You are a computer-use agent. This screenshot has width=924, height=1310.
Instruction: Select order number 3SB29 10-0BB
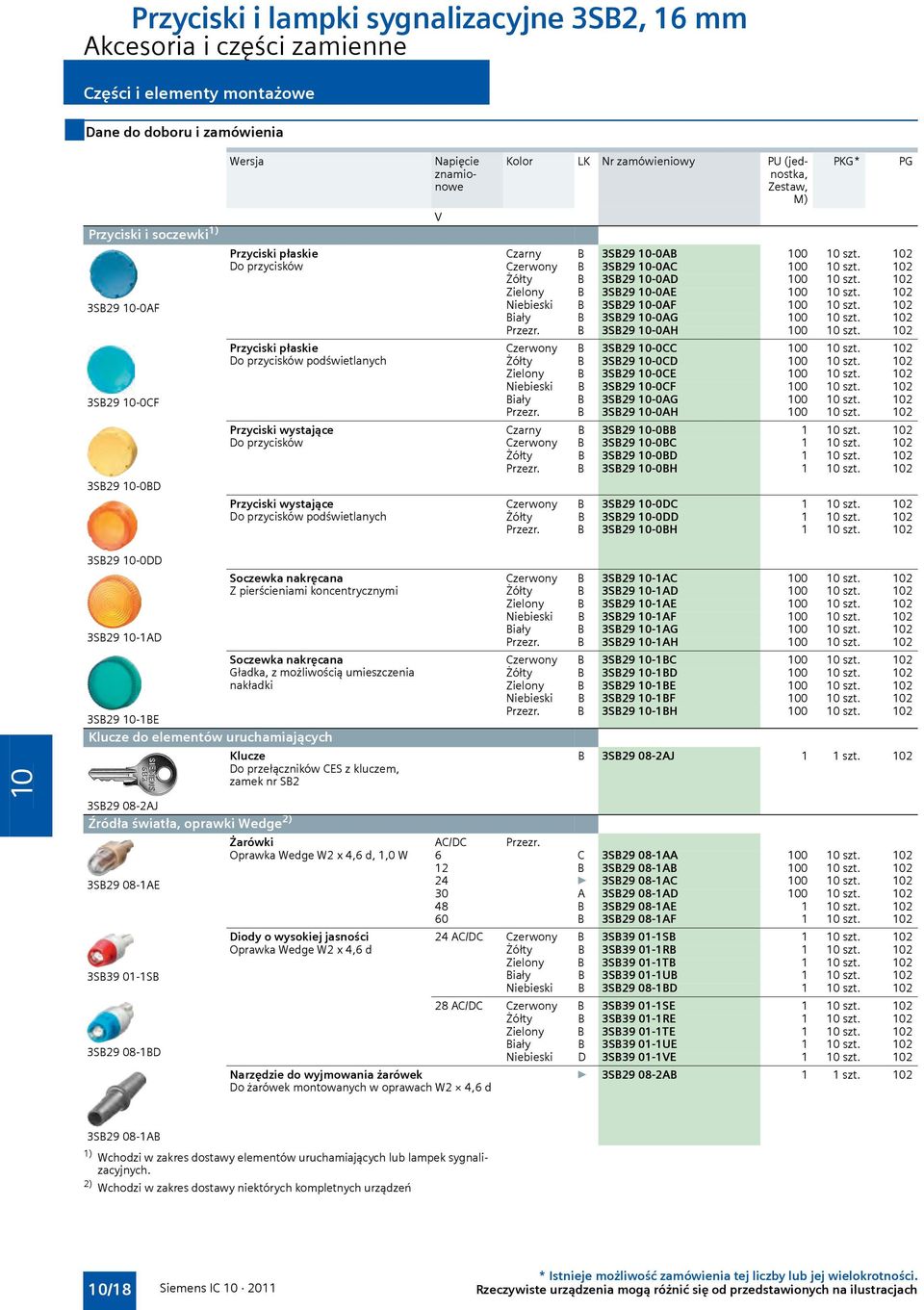coord(639,430)
